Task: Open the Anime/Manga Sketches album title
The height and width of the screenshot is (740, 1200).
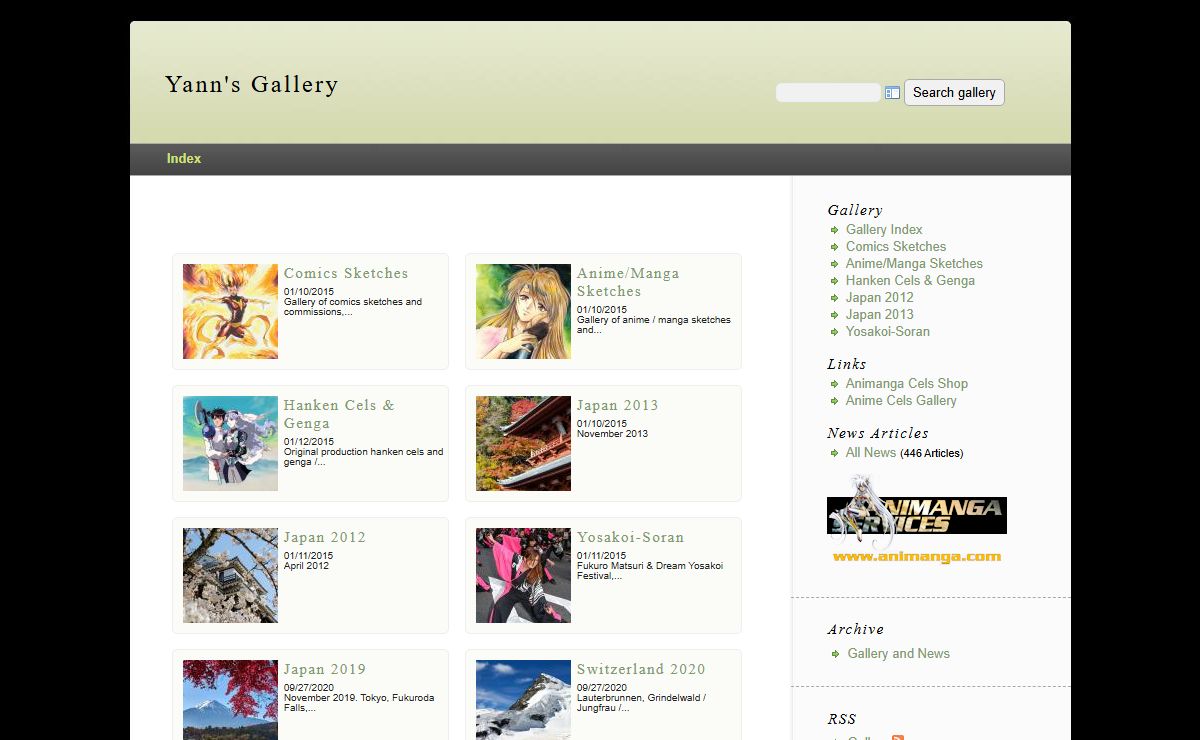Action: click(x=628, y=282)
